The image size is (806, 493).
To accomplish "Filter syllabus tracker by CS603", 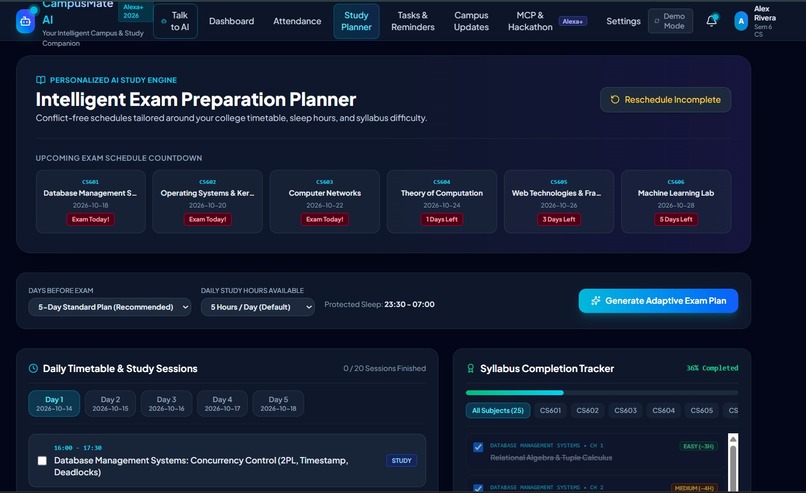I will tap(626, 410).
